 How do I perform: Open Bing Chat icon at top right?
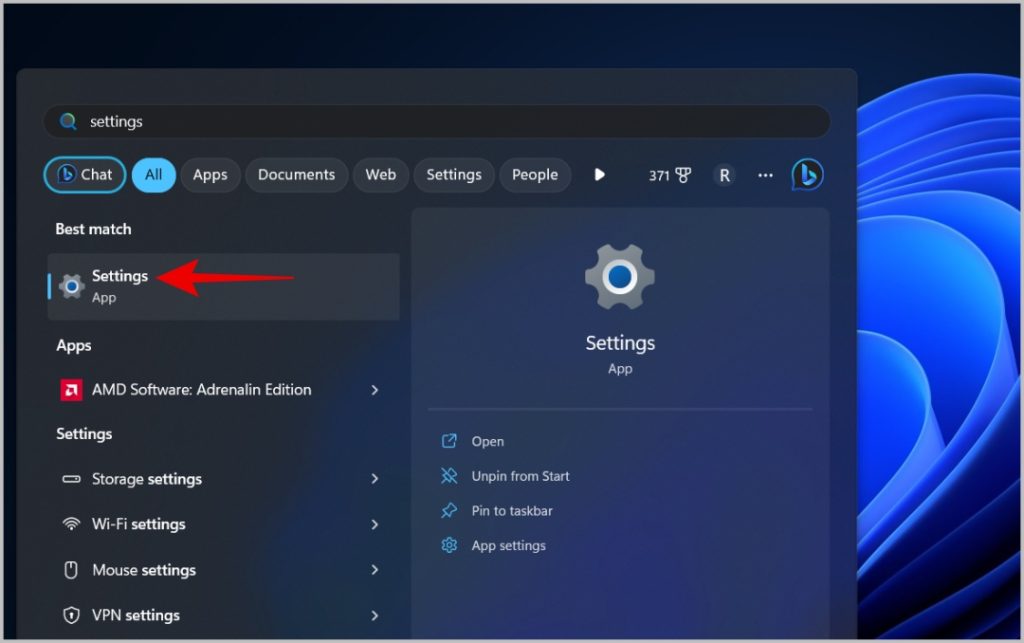click(807, 175)
